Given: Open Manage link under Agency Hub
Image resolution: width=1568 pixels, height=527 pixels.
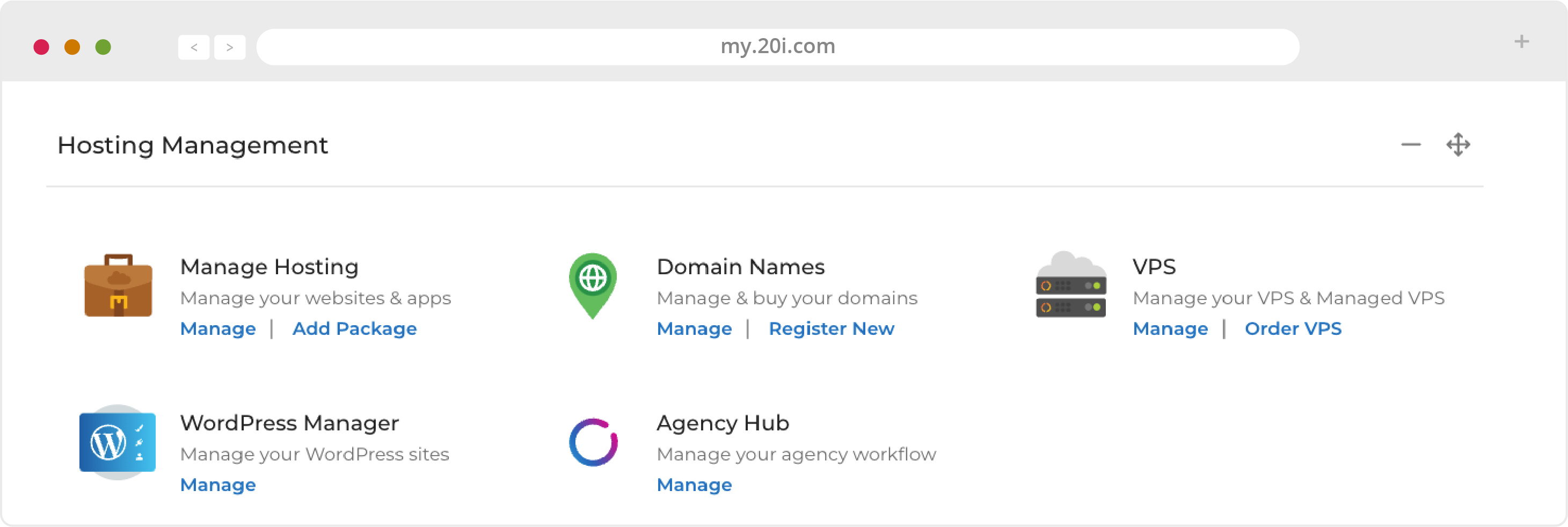Looking at the screenshot, I should (694, 485).
